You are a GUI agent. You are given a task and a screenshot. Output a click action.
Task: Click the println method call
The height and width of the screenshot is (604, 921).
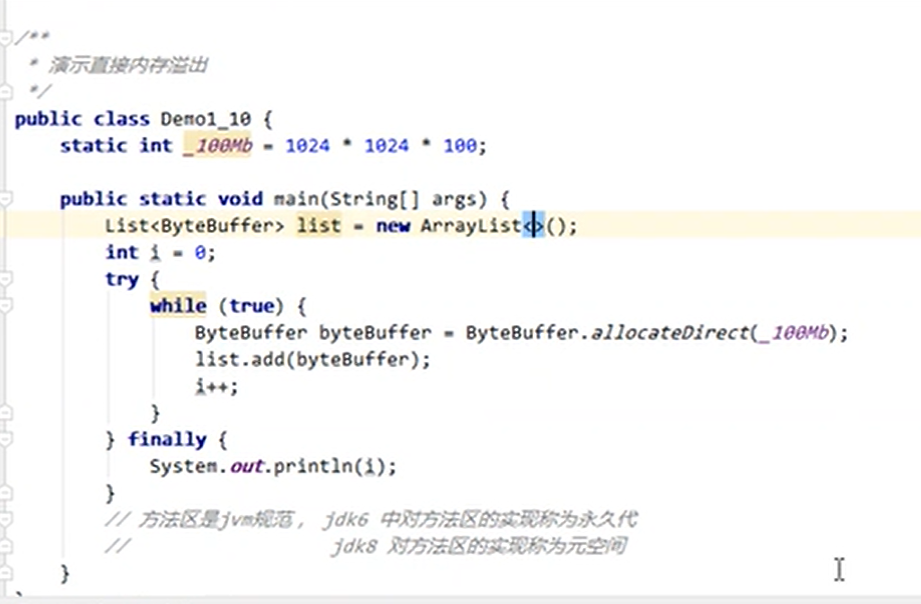pyautogui.click(x=313, y=467)
